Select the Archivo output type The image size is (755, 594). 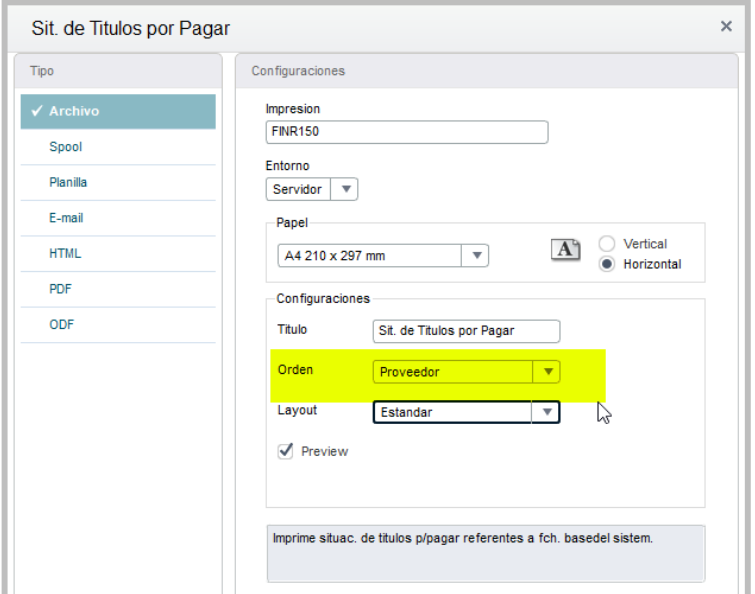(118, 111)
